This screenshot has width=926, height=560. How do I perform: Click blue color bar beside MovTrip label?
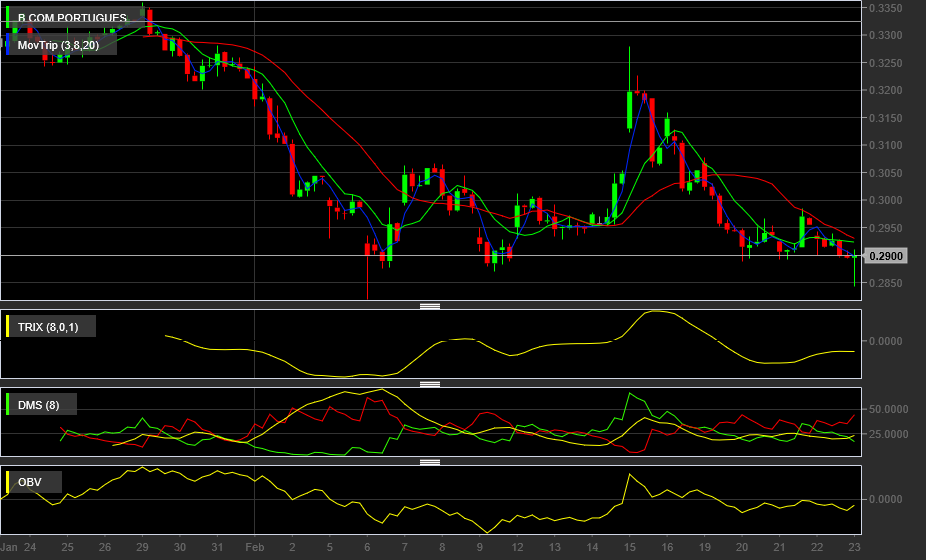coord(9,45)
